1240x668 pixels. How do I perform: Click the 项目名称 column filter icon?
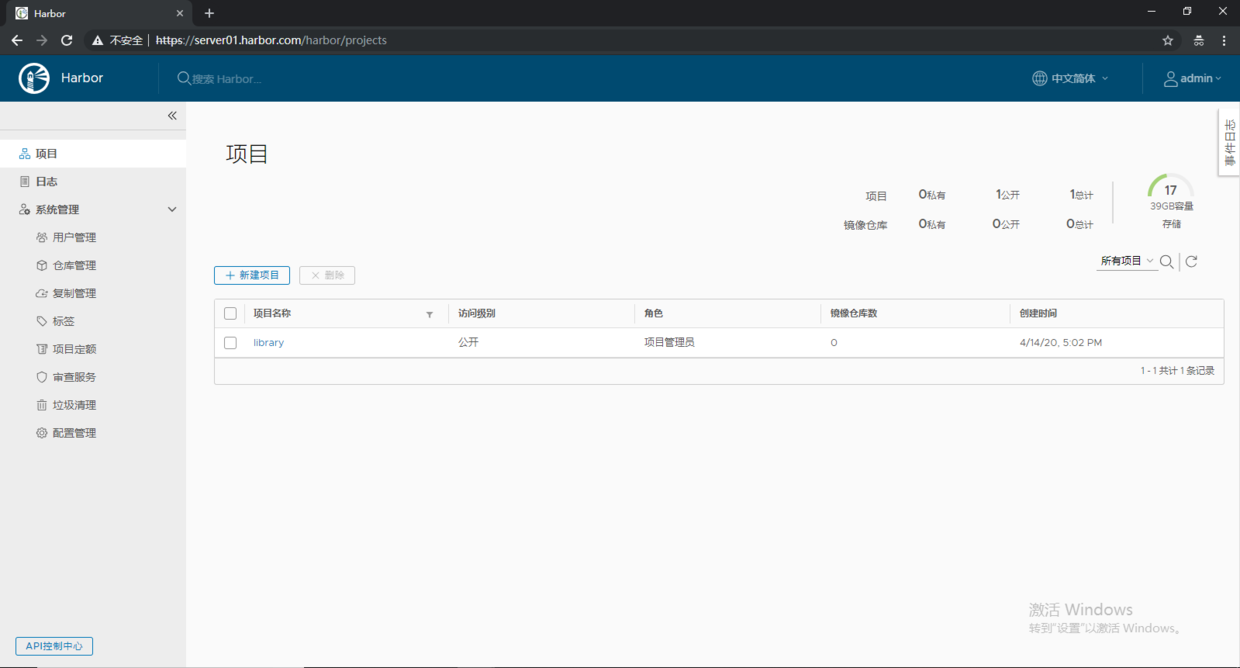tap(430, 315)
